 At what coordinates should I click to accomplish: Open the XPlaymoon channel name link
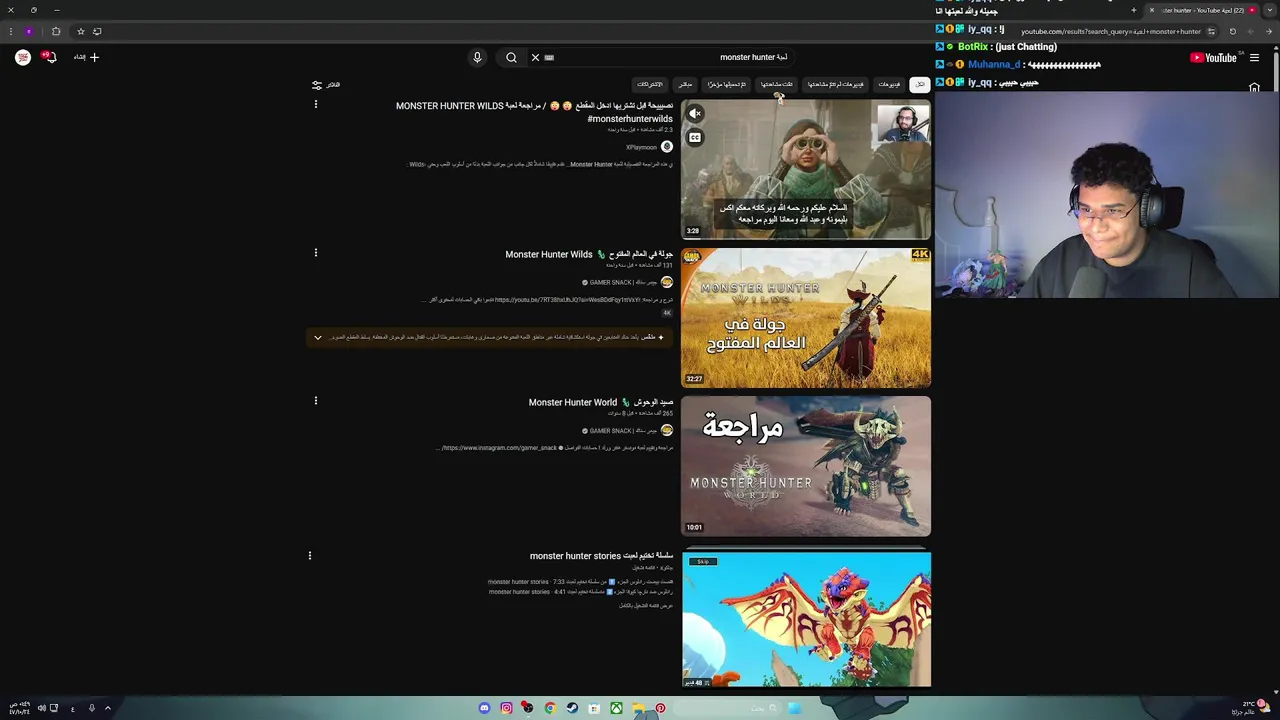[x=641, y=147]
